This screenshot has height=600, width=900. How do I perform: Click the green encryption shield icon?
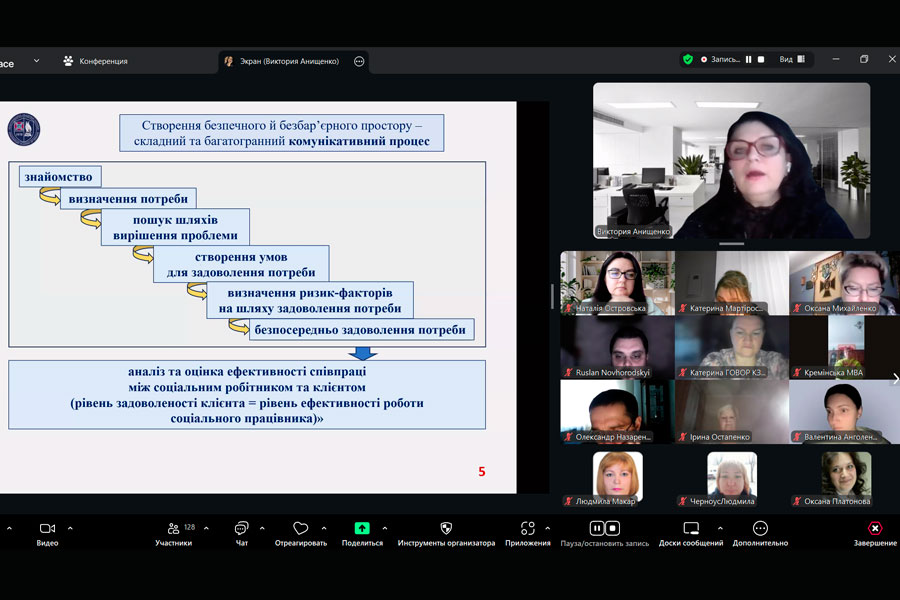[x=688, y=59]
